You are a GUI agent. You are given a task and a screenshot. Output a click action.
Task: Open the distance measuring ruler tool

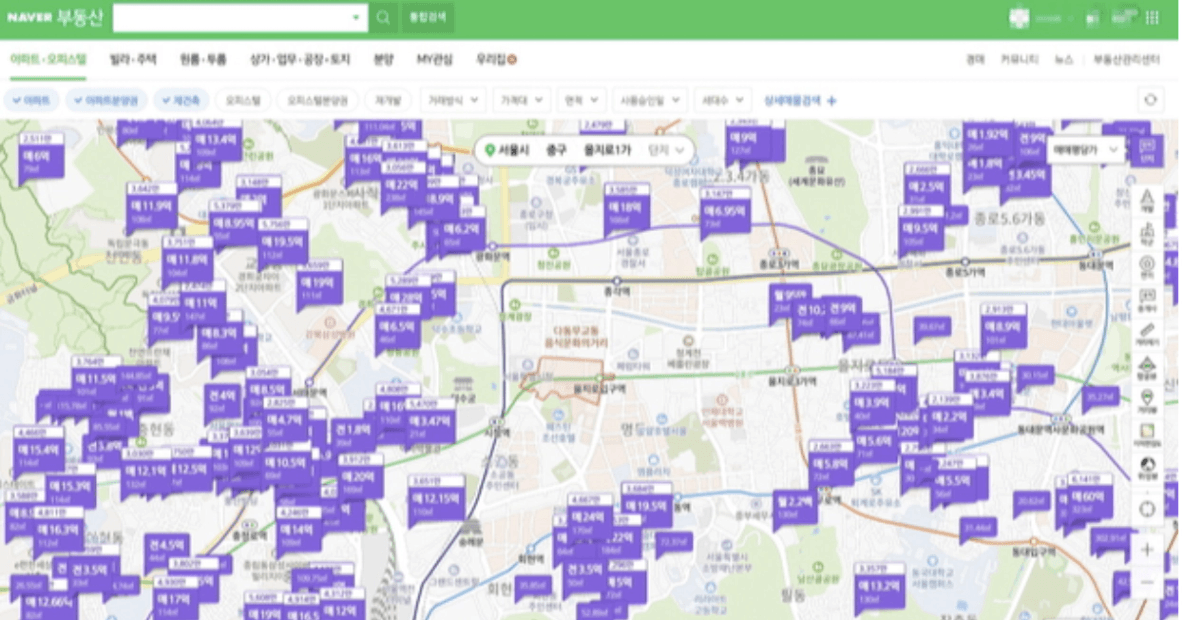(1146, 332)
